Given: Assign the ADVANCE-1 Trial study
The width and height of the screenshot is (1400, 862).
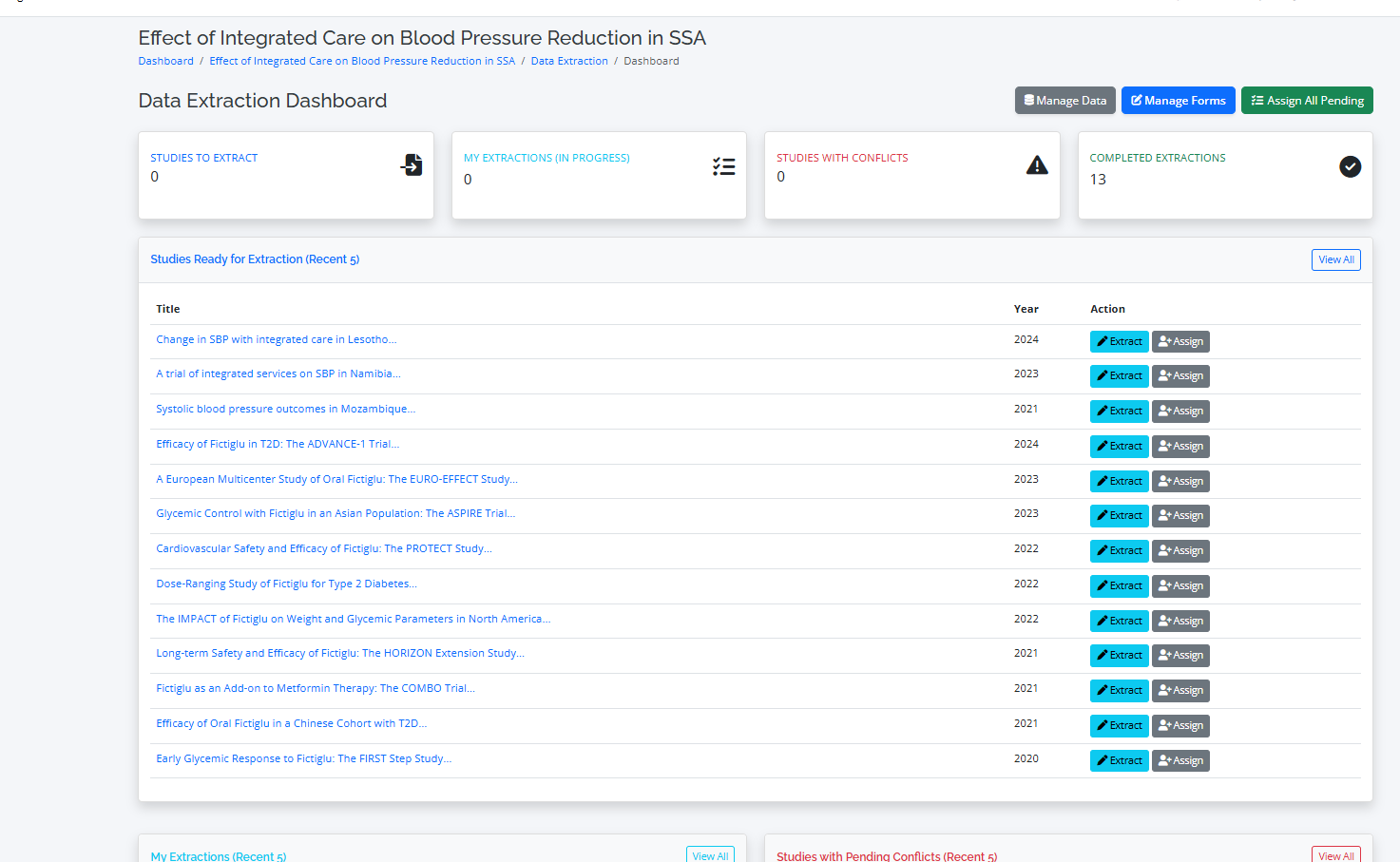Looking at the screenshot, I should [1180, 447].
